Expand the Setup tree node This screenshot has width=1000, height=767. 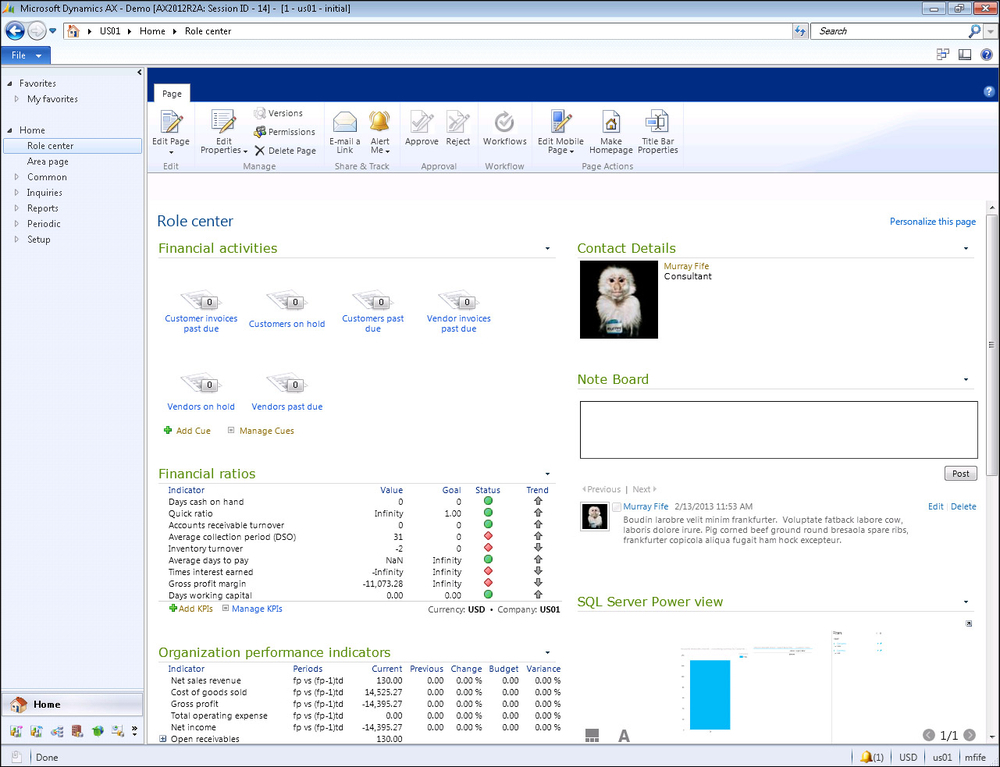17,239
